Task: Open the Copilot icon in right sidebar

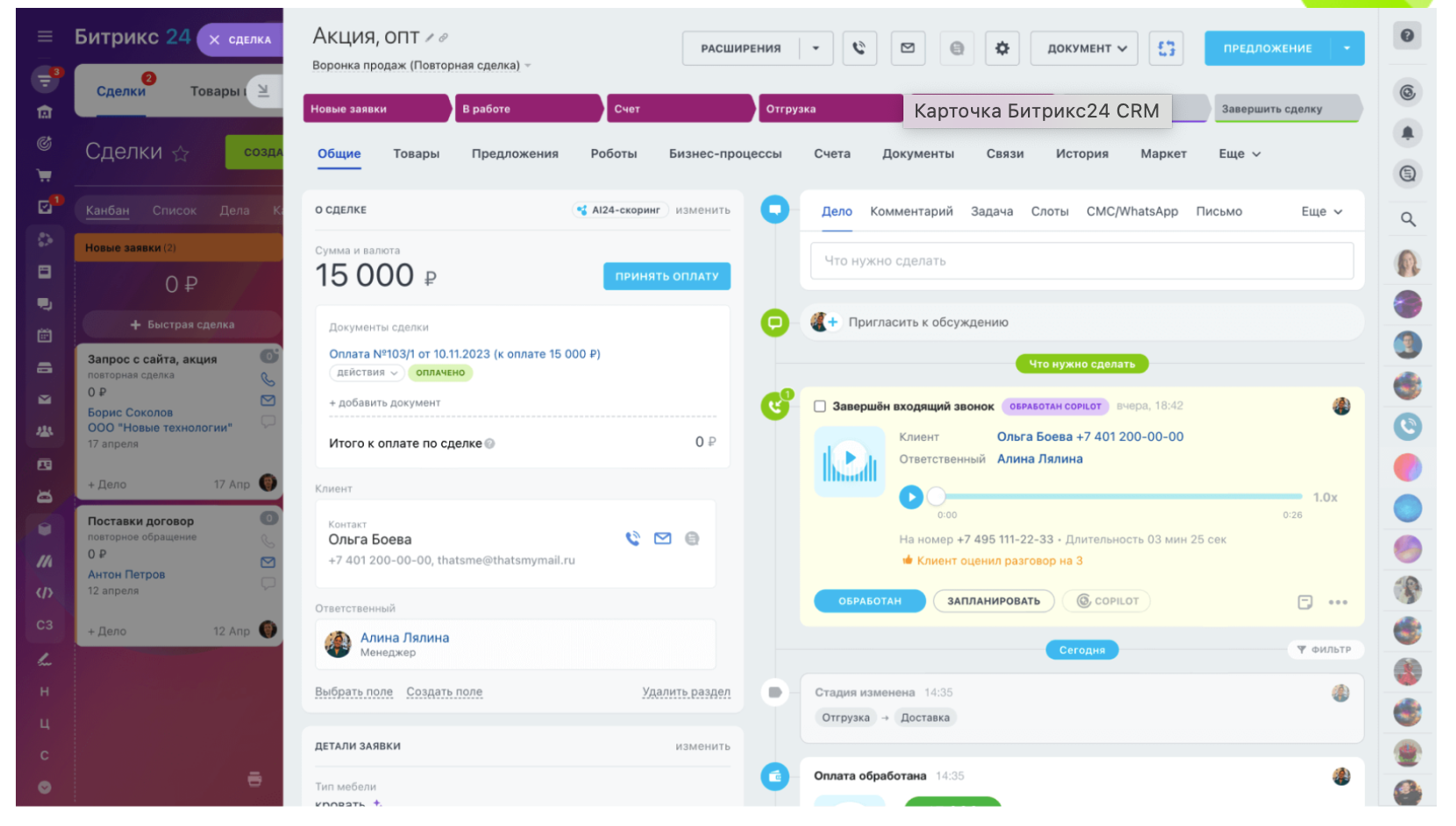Action: tap(1407, 93)
